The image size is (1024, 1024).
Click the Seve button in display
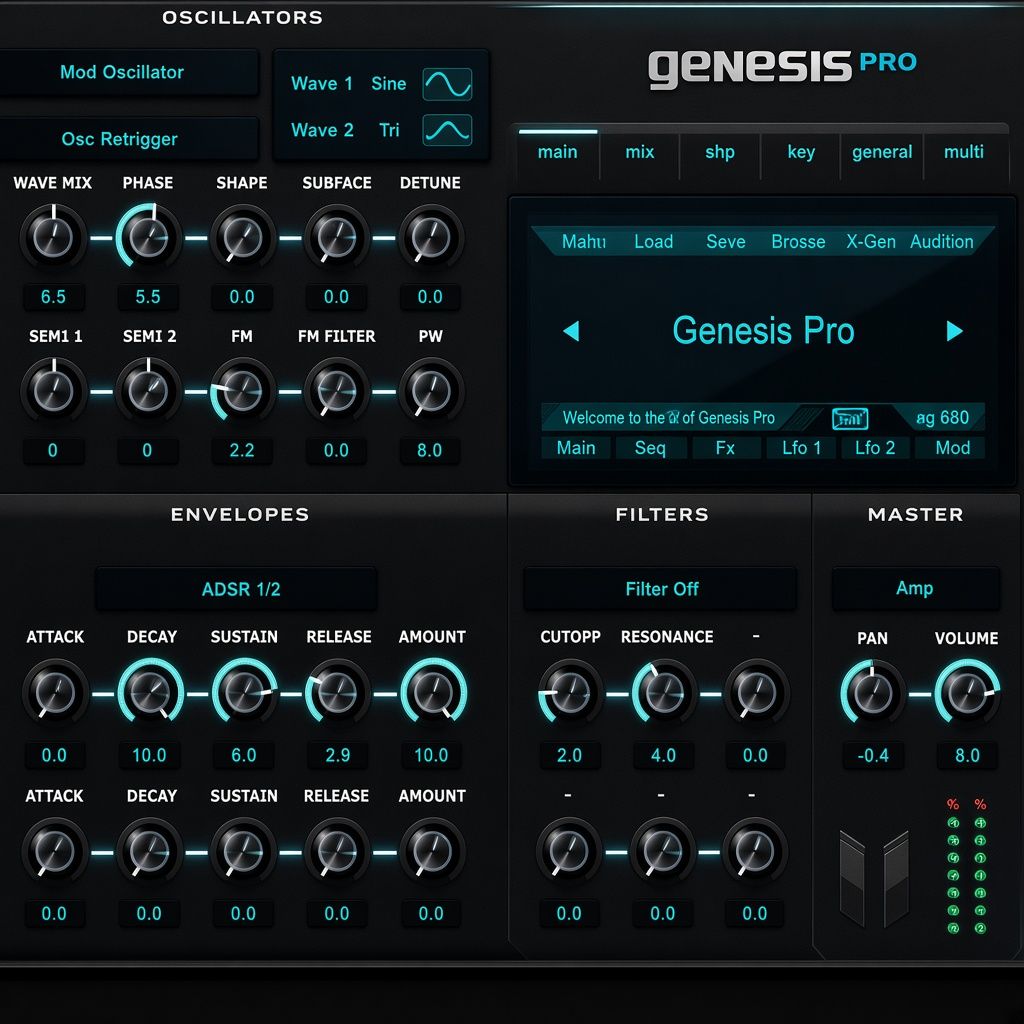click(x=726, y=242)
